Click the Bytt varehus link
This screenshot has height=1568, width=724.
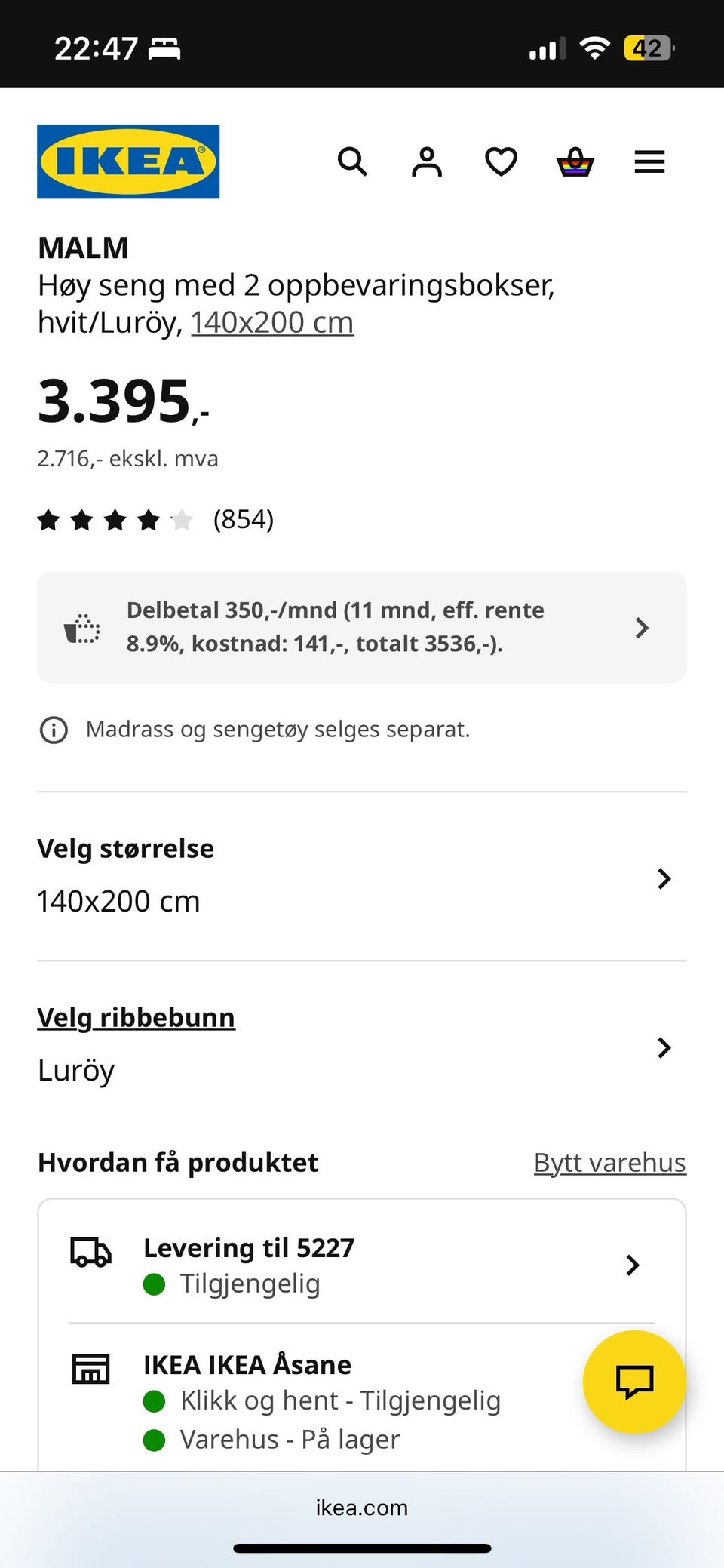tap(609, 1163)
